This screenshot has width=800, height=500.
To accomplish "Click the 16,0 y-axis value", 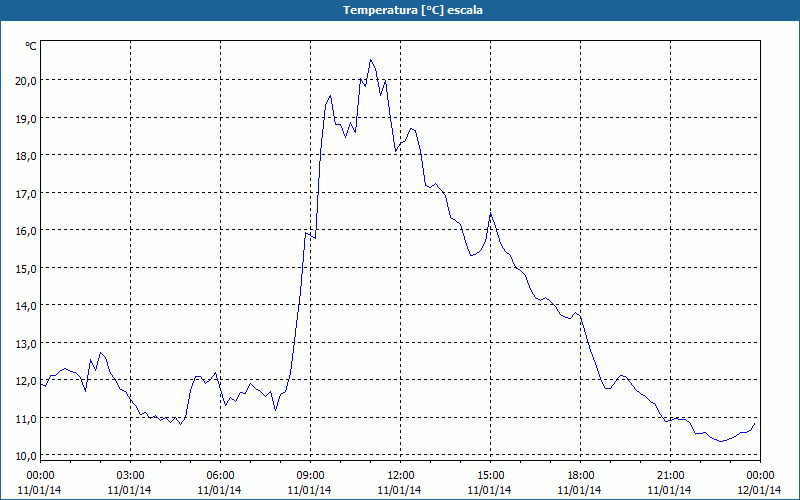I will pos(27,231).
